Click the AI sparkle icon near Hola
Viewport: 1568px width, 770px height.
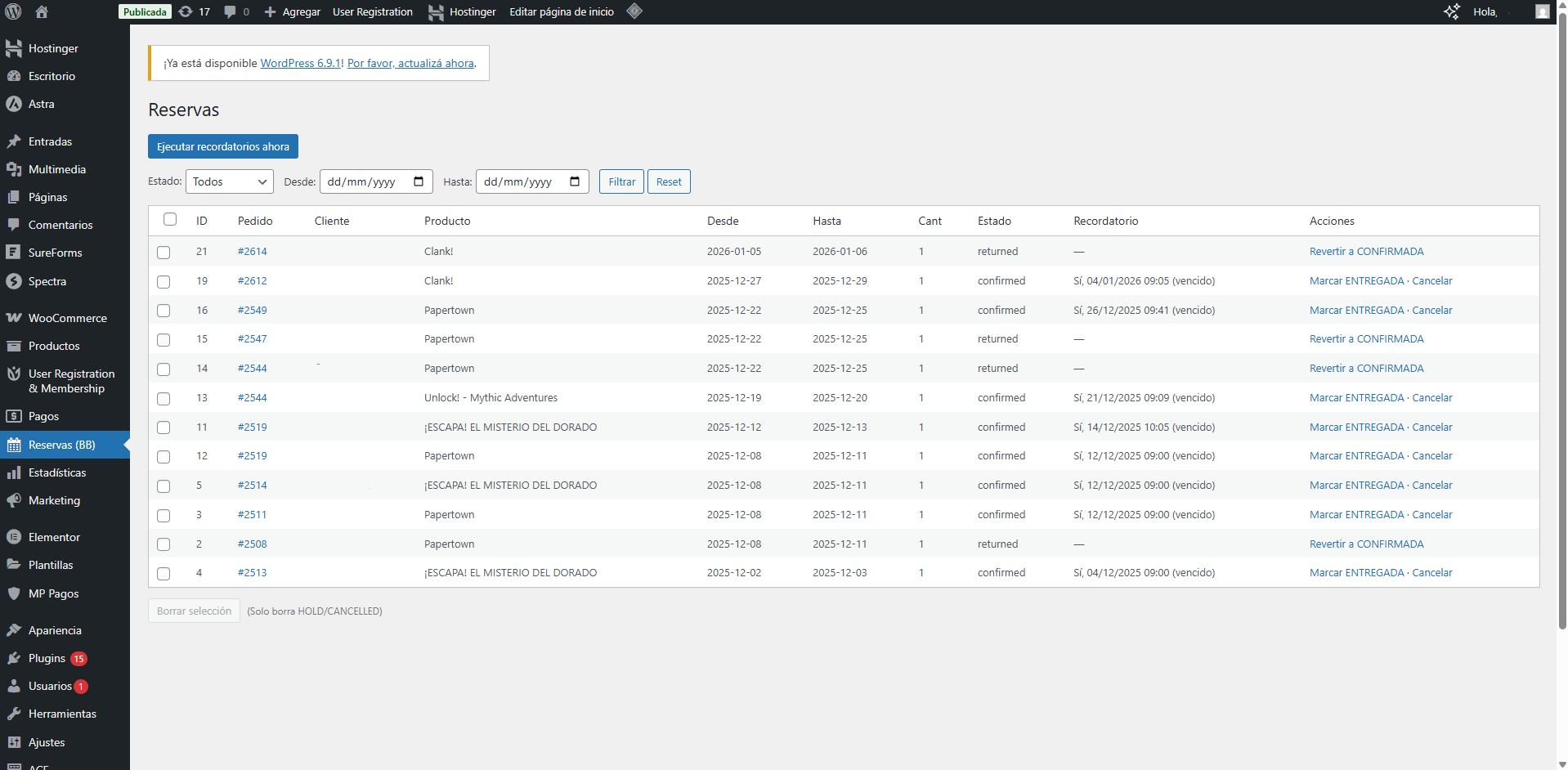[x=1451, y=11]
